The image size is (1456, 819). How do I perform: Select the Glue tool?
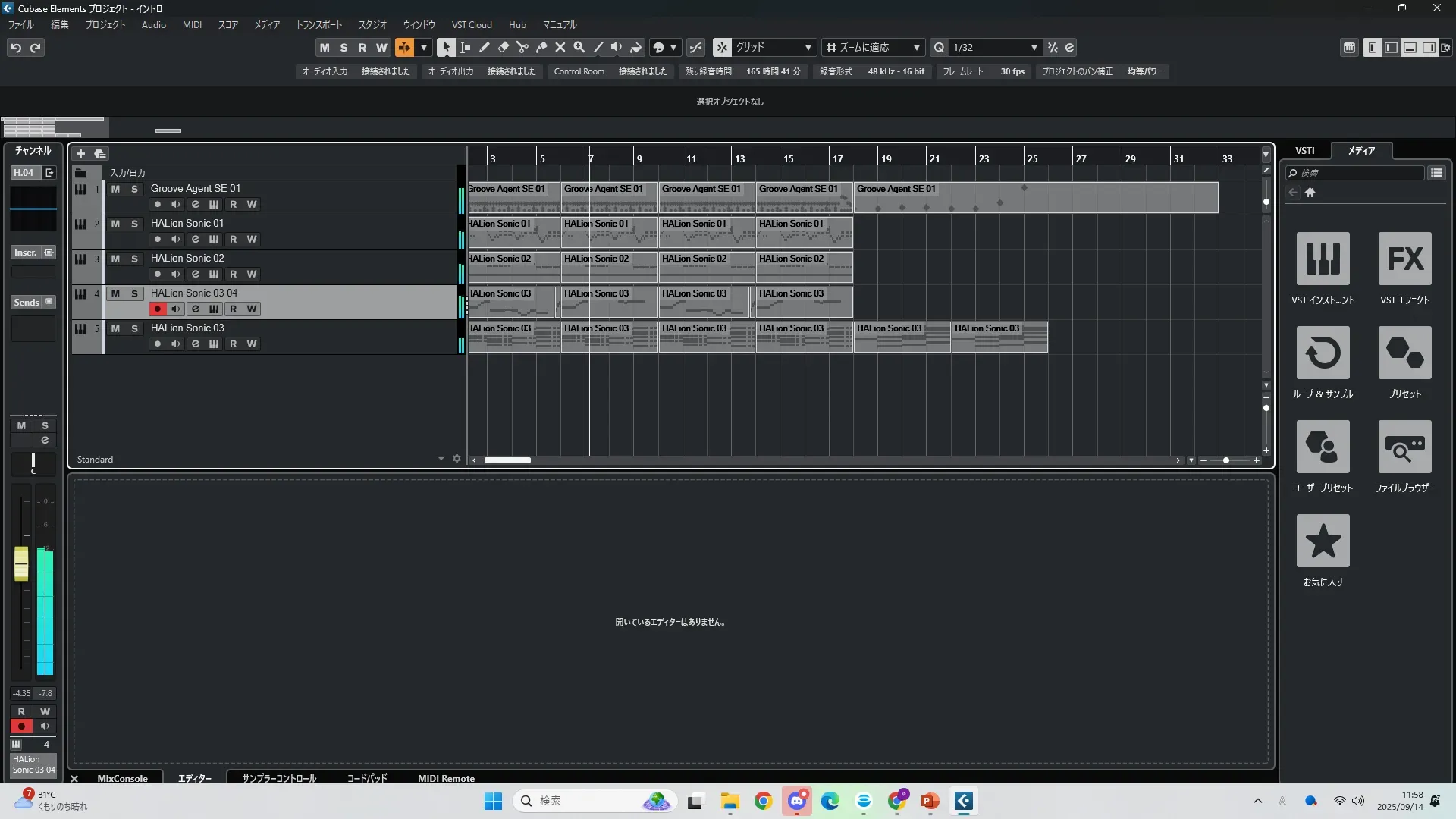pyautogui.click(x=541, y=47)
